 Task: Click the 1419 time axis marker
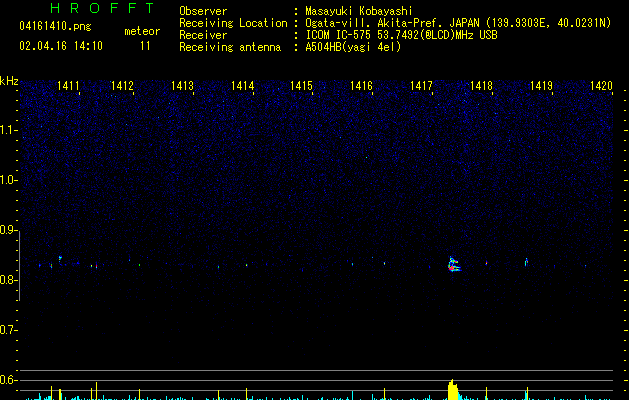click(x=542, y=85)
